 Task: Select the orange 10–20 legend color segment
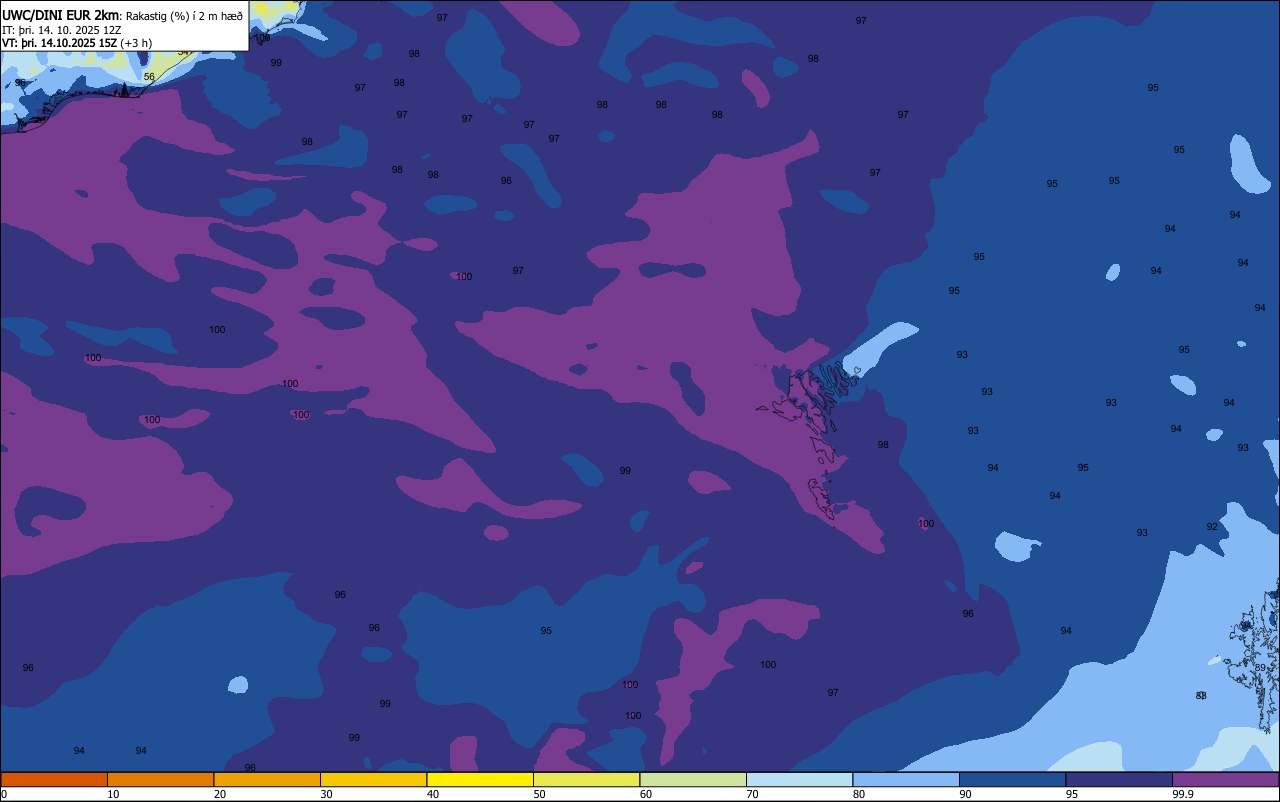pyautogui.click(x=160, y=779)
